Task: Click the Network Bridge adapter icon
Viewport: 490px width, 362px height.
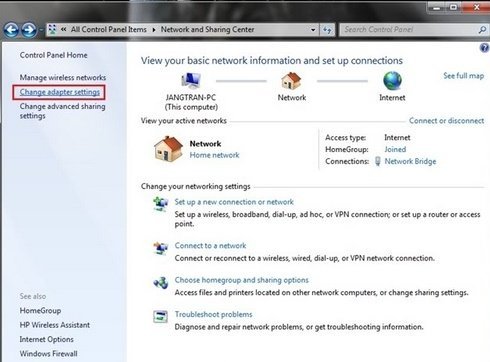Action: pyautogui.click(x=378, y=161)
